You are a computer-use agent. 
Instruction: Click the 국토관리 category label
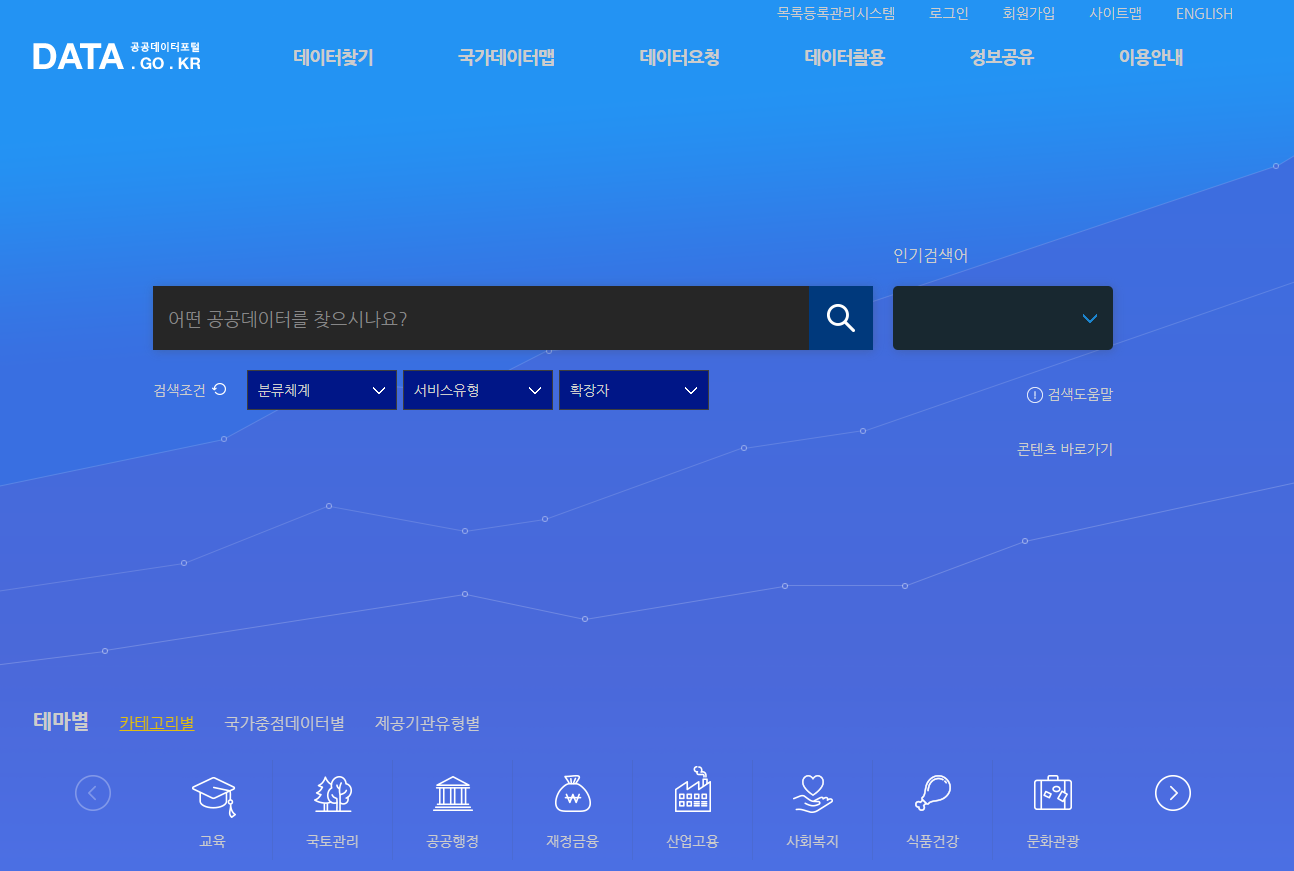333,841
